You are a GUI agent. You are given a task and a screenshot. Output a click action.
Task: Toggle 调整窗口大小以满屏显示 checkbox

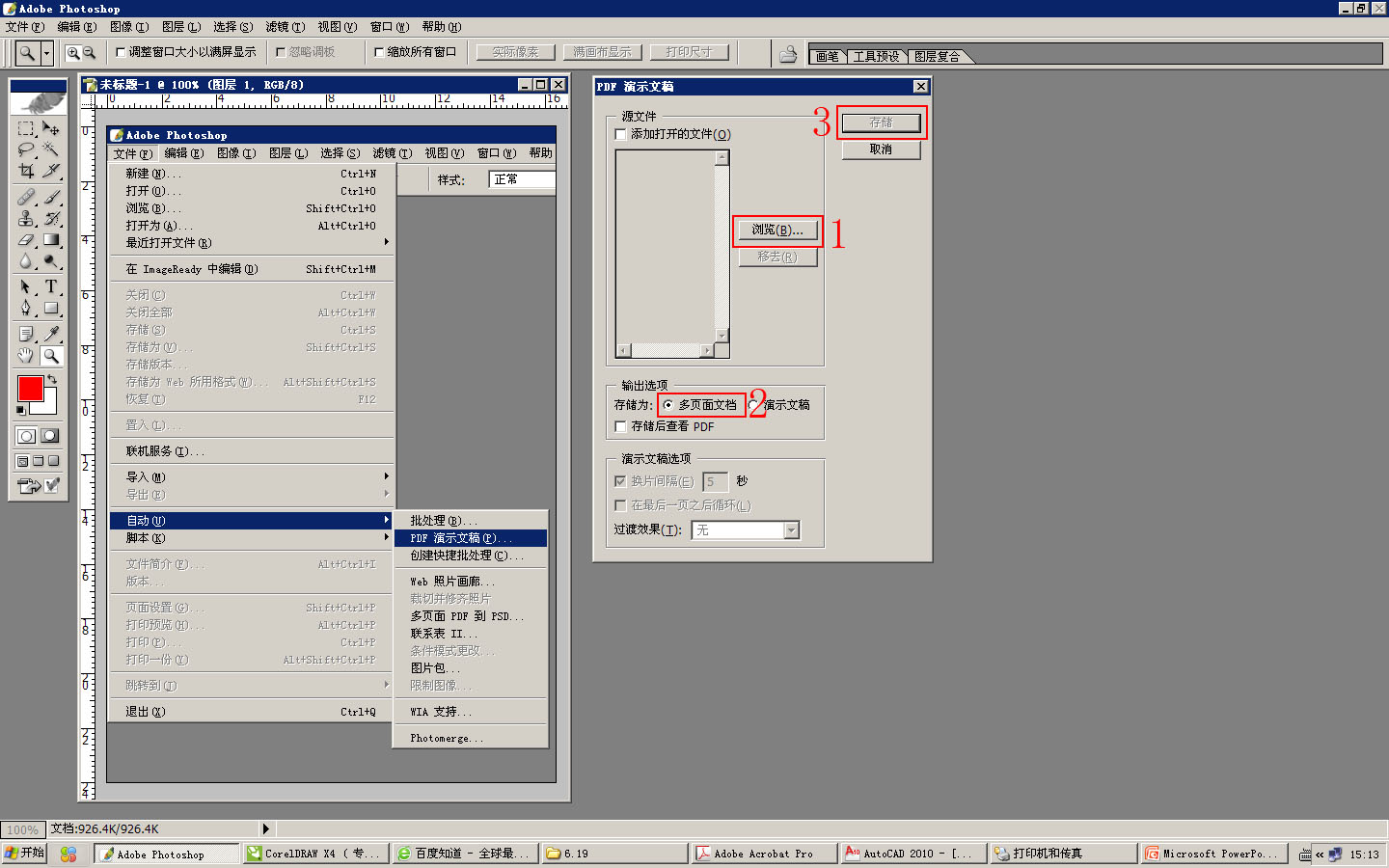point(121,52)
